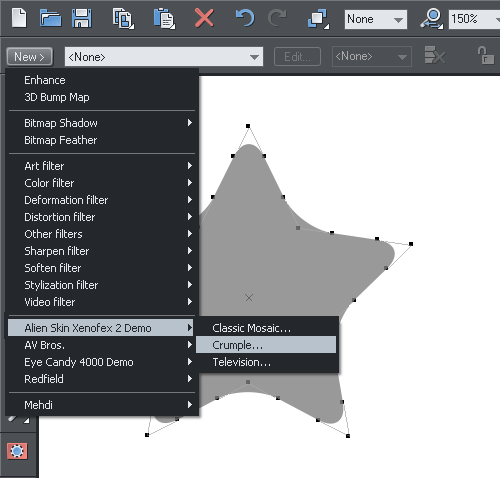This screenshot has height=478, width=500.
Task: Click the top star point handle
Action: 248,126
